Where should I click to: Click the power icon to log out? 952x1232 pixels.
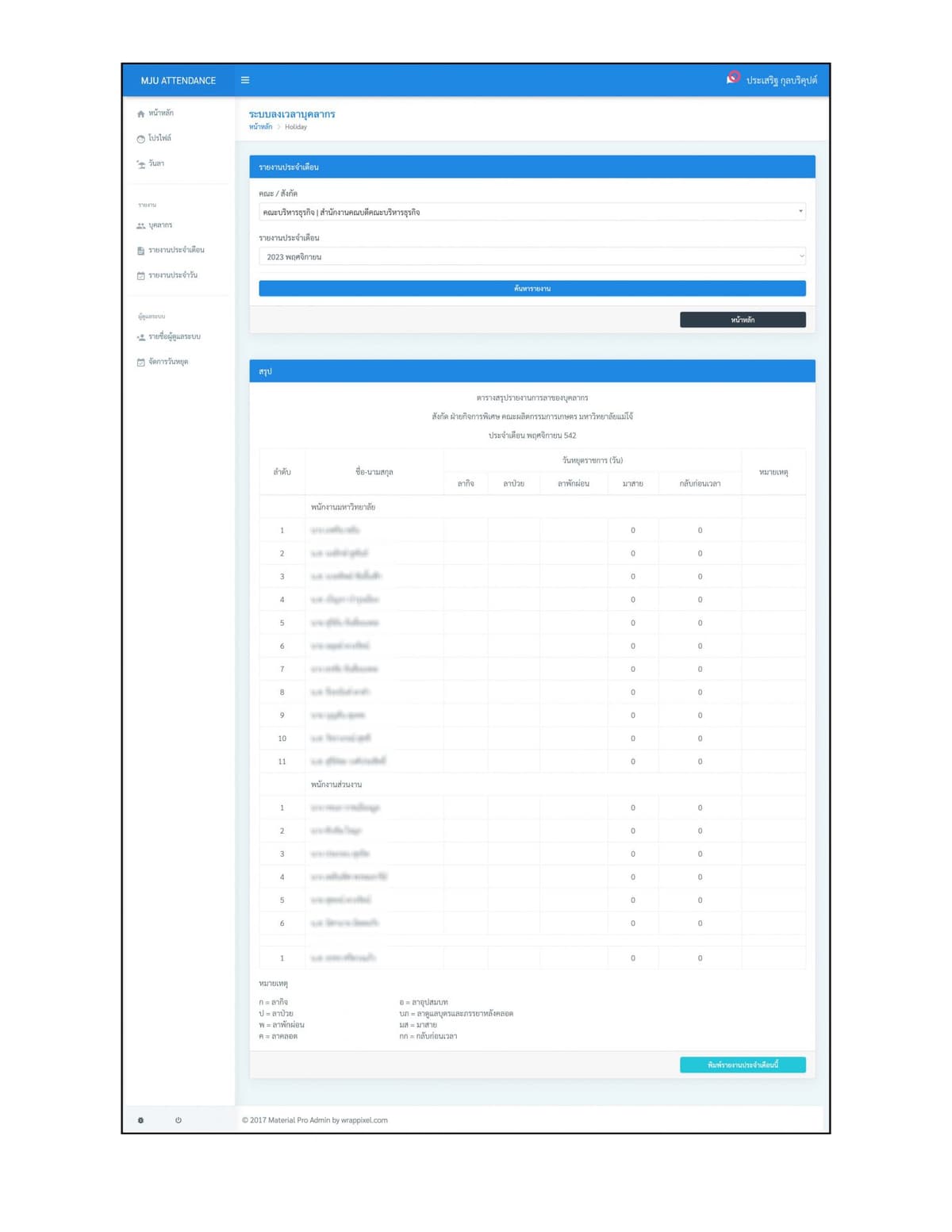pos(178,1120)
